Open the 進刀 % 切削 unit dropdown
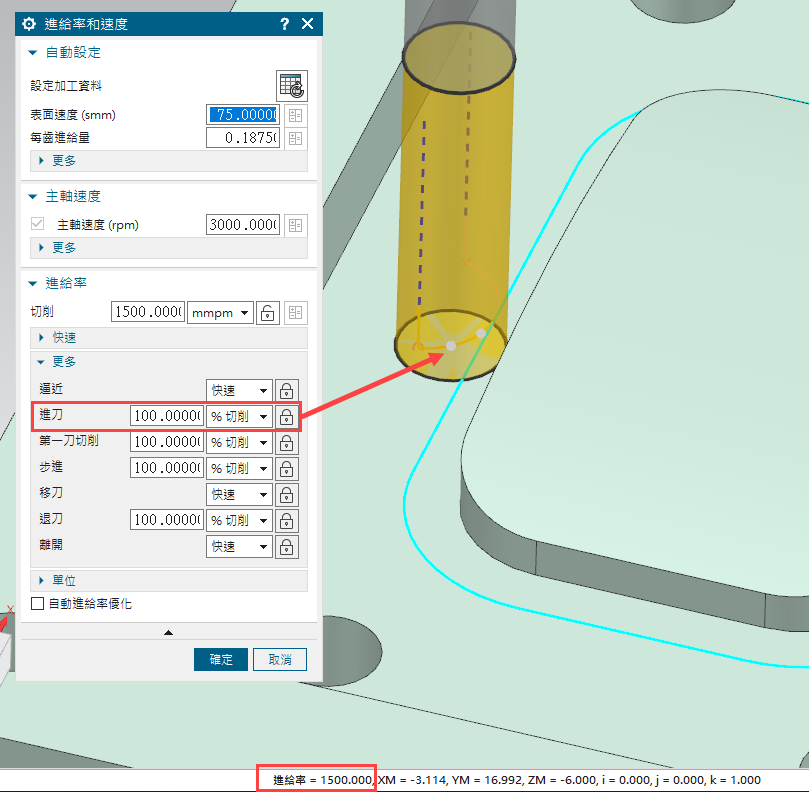 click(239, 416)
